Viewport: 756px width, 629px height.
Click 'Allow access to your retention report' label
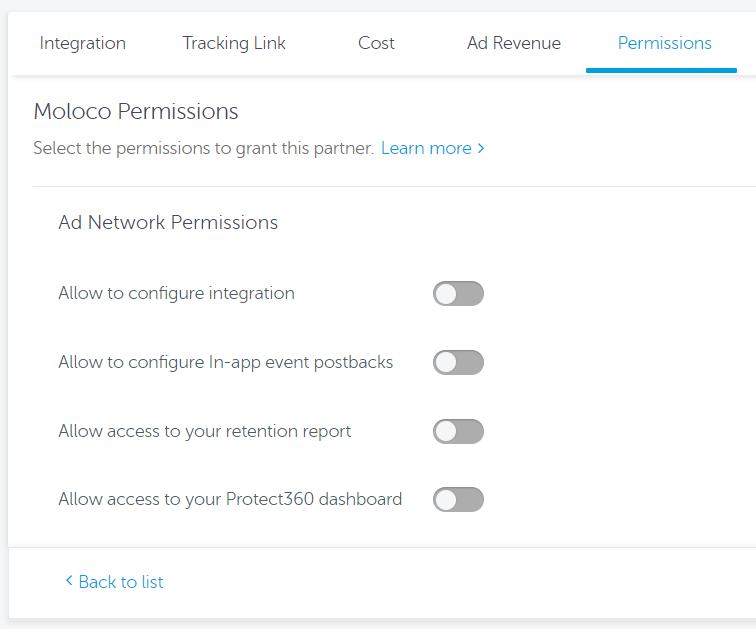click(x=205, y=431)
